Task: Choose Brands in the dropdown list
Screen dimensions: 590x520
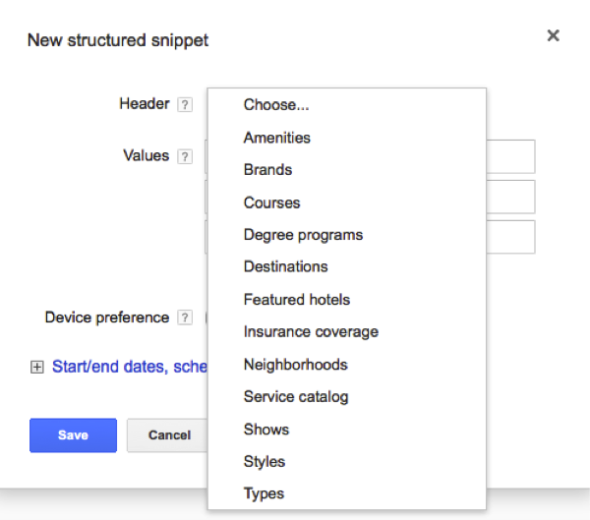Action: (x=347, y=170)
